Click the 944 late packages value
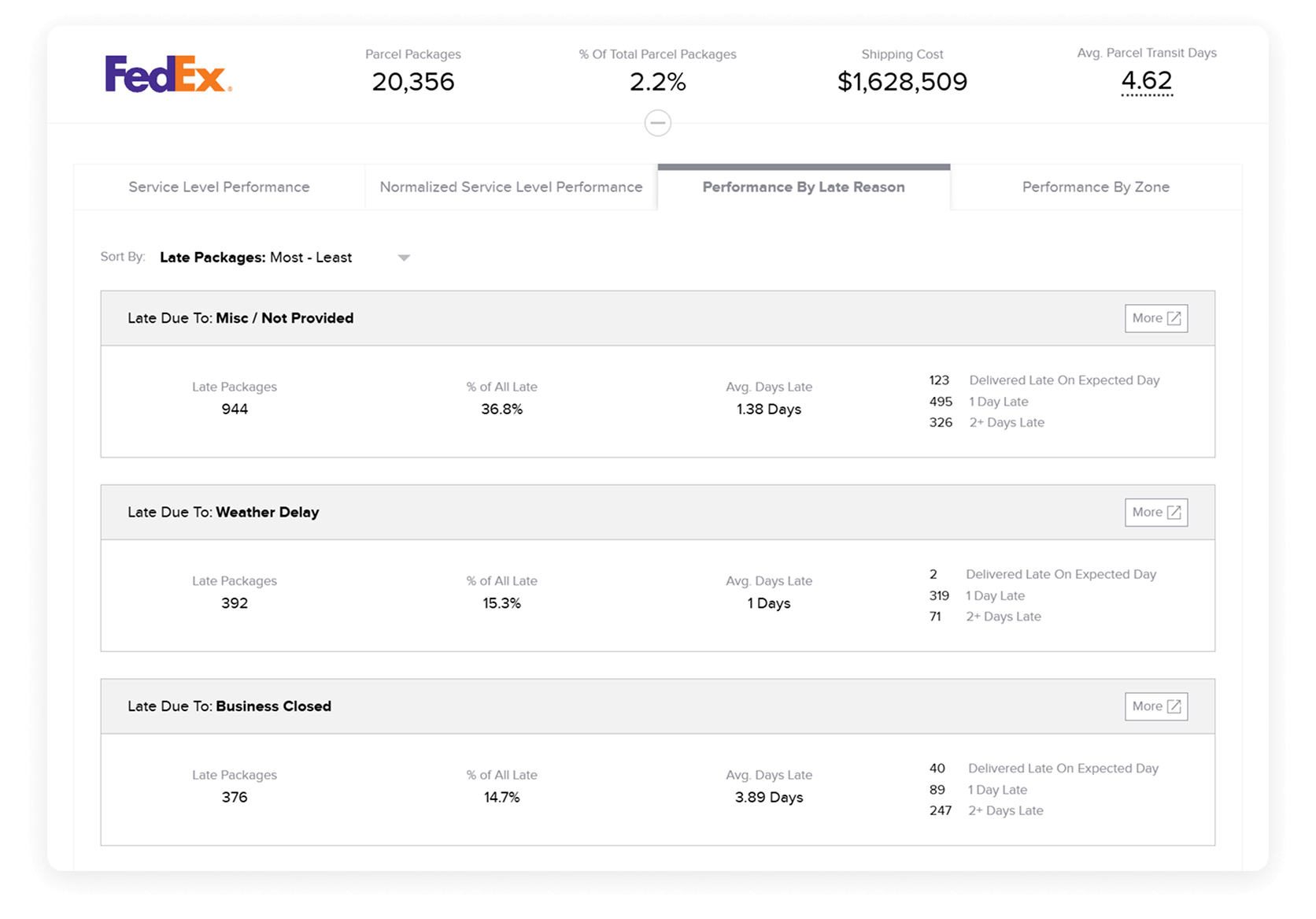Image resolution: width=1316 pixels, height=919 pixels. (235, 409)
